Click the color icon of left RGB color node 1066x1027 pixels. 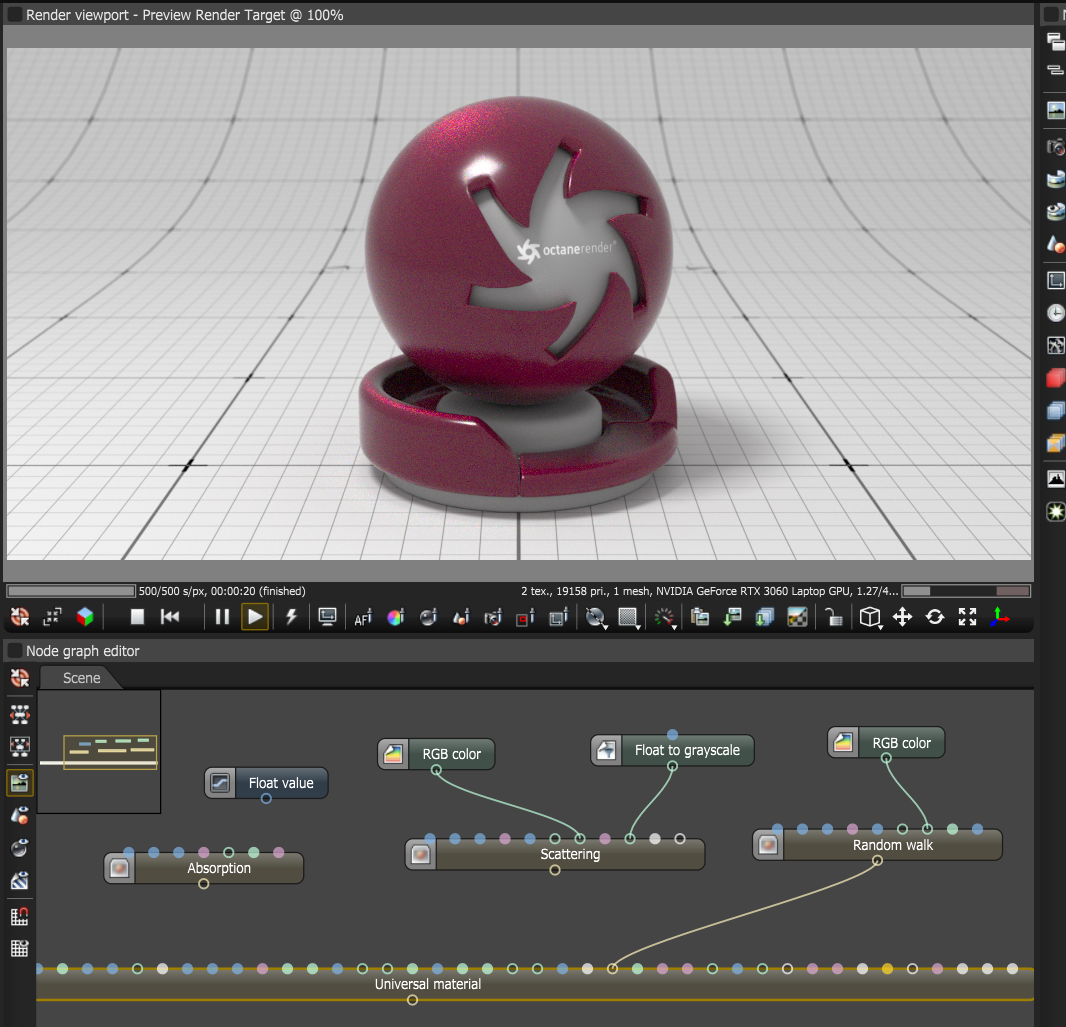394,754
